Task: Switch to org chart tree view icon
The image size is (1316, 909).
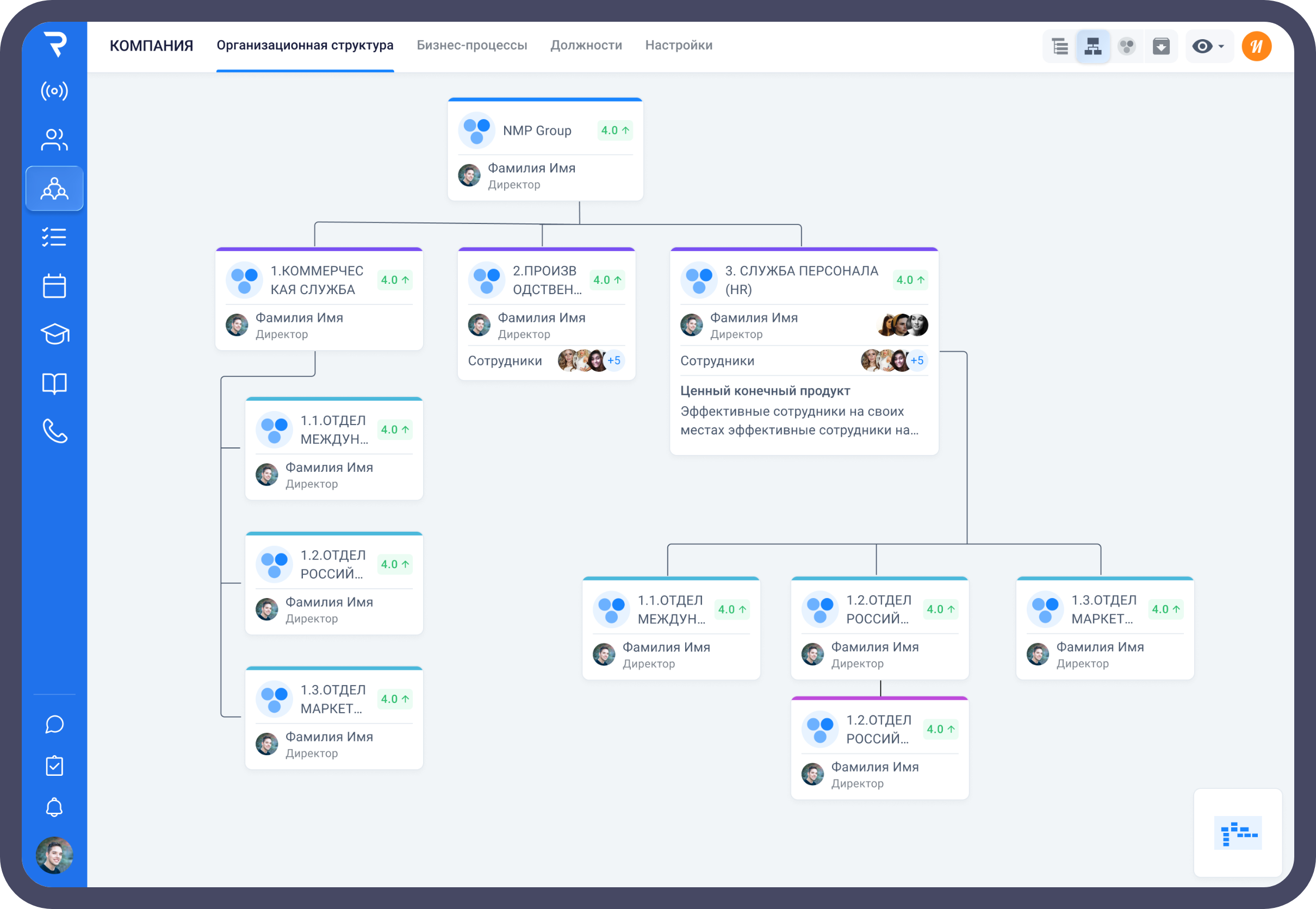Action: click(1092, 46)
